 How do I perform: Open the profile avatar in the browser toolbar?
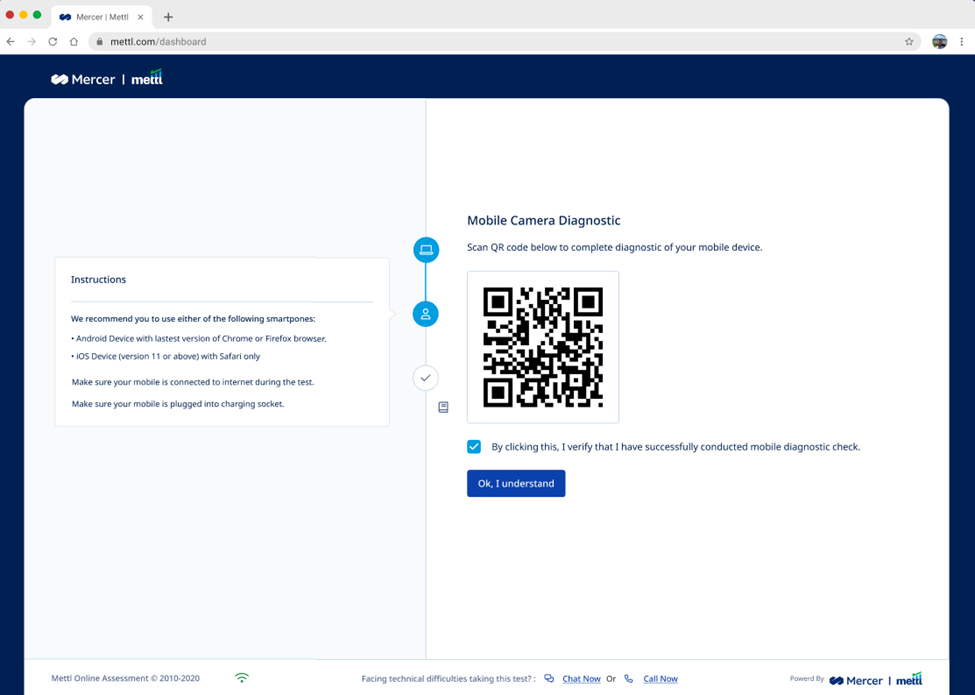pyautogui.click(x=940, y=42)
